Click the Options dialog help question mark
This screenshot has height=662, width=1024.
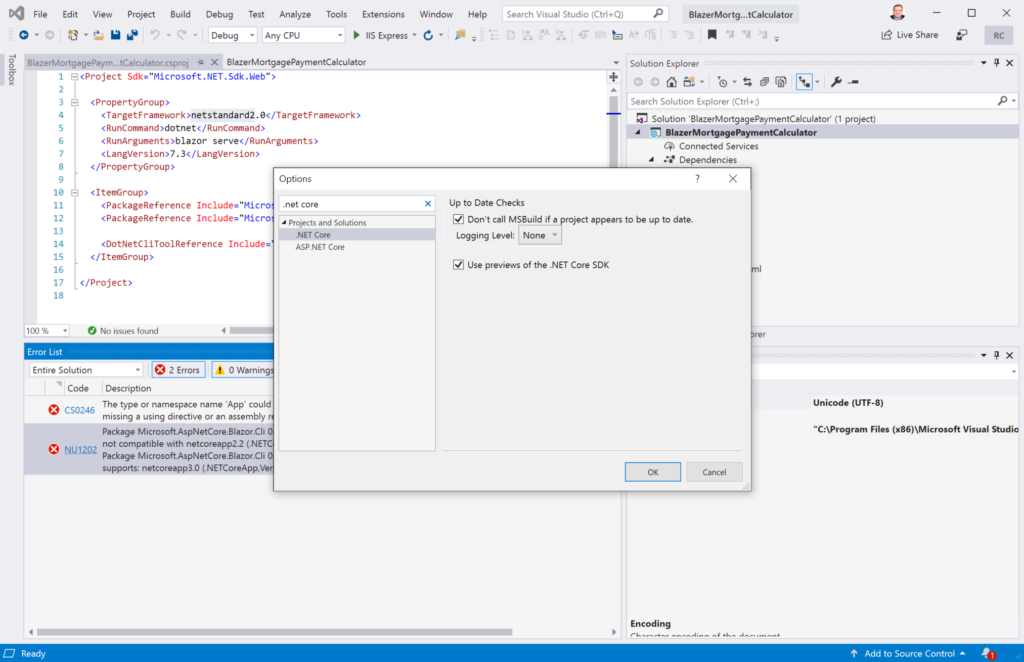(x=696, y=178)
